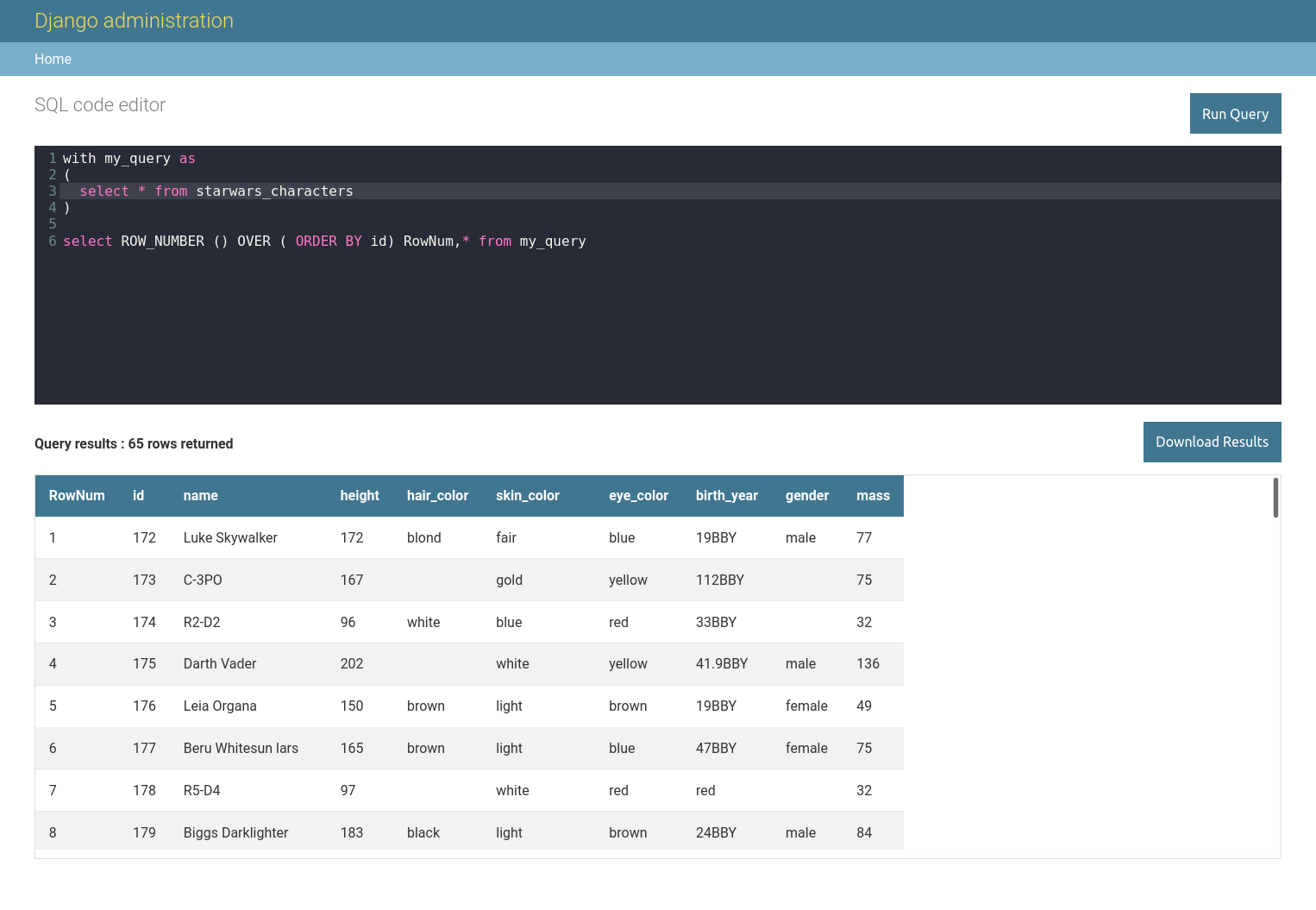The image size is (1316, 910).
Task: Click the height column header
Action: (x=360, y=495)
